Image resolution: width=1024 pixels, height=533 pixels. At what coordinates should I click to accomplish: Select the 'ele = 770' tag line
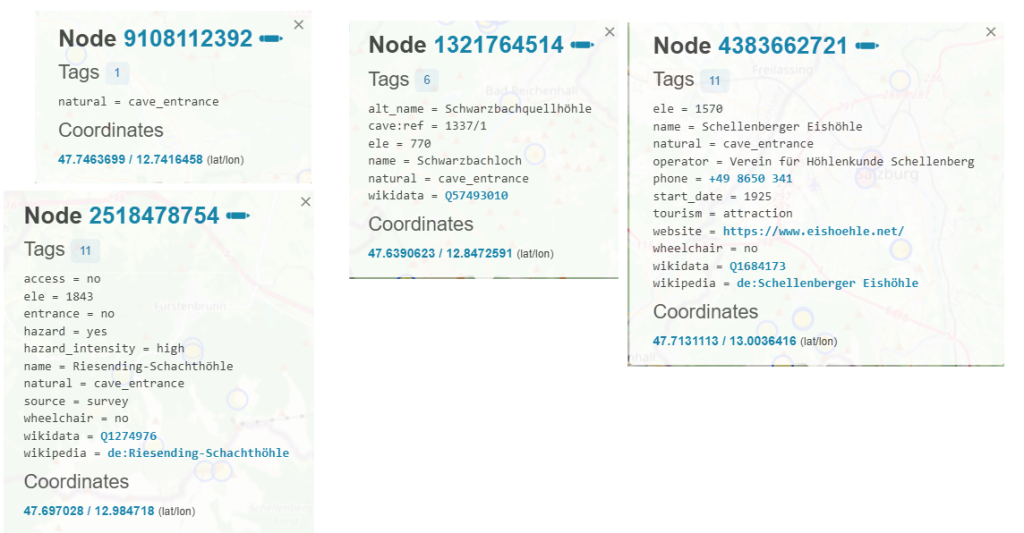pos(400,143)
